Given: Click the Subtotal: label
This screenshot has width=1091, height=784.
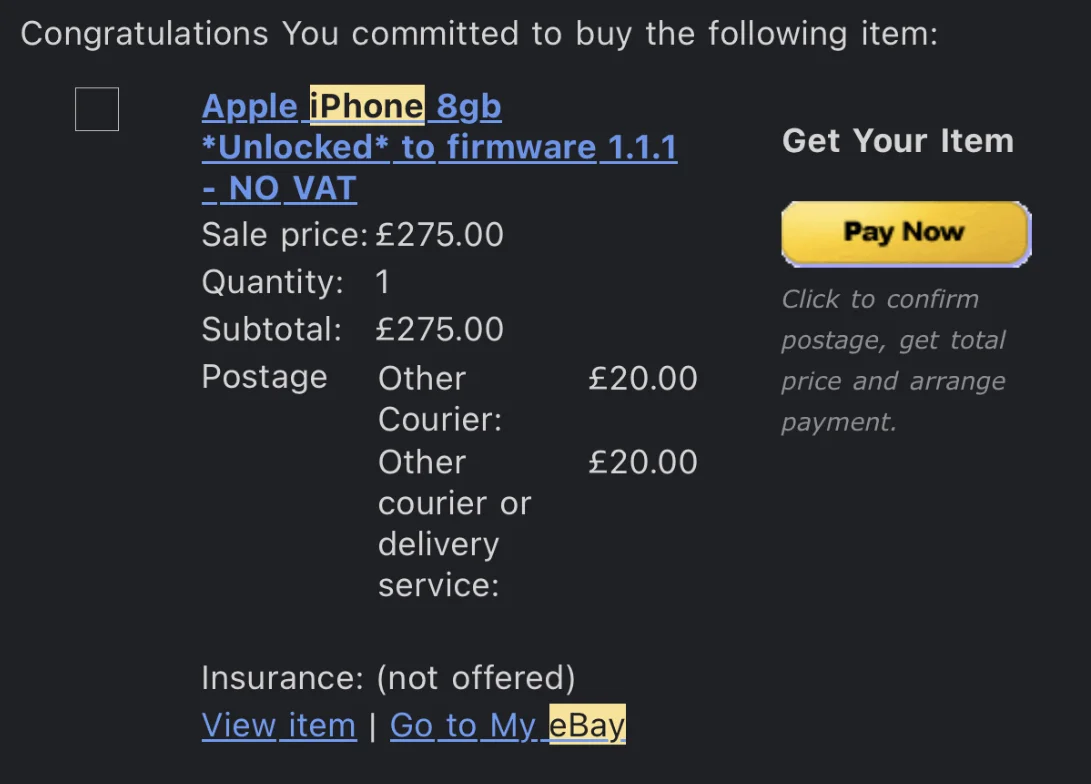Looking at the screenshot, I should pyautogui.click(x=272, y=329).
